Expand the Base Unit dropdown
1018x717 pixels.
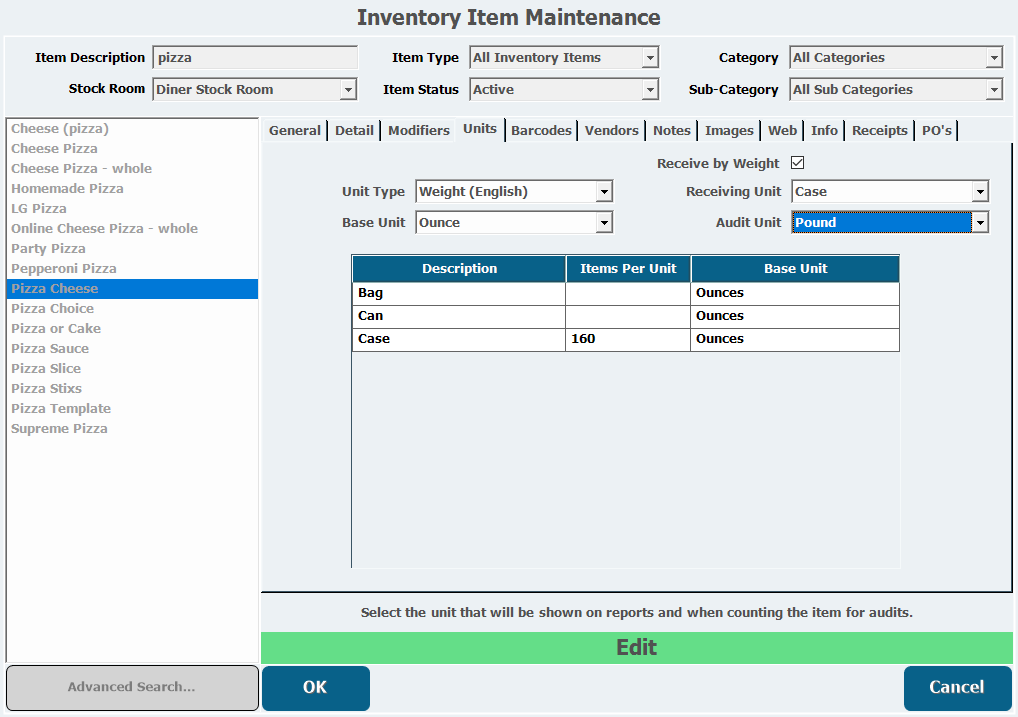point(513,222)
